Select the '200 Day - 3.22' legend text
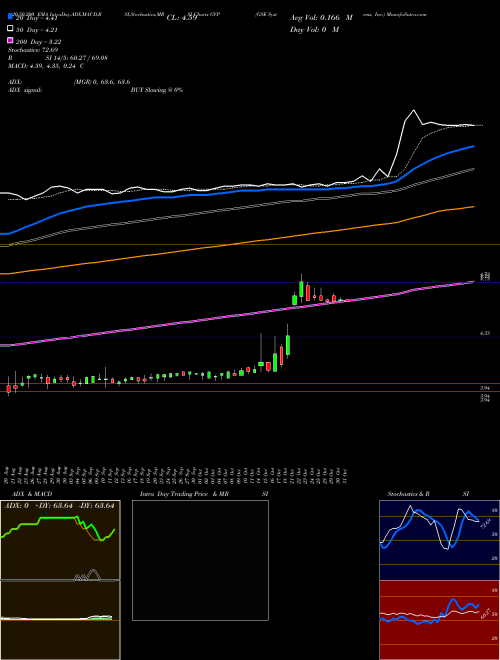500x660 pixels. coord(39,42)
